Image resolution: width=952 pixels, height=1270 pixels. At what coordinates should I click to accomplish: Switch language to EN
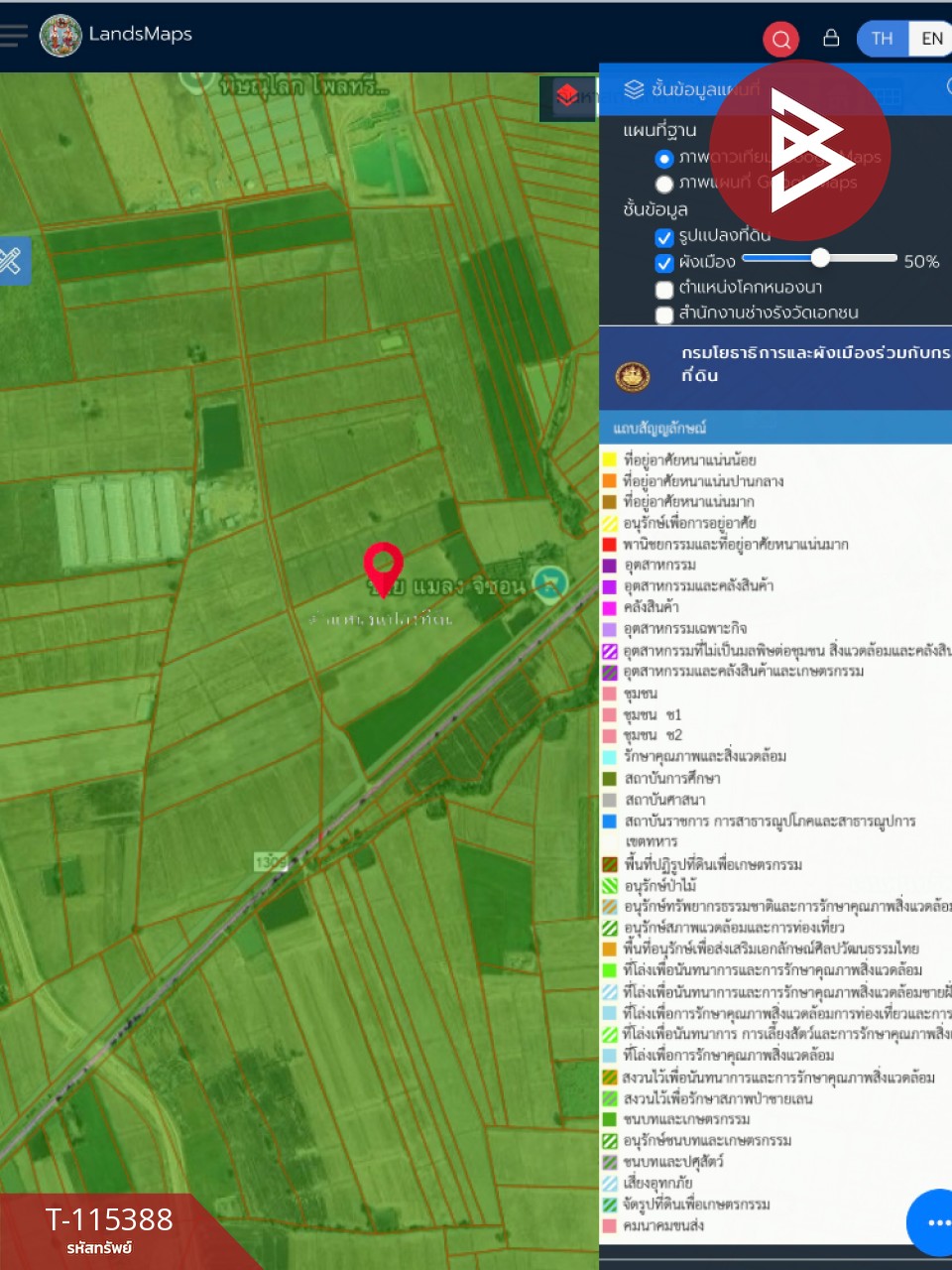tap(931, 39)
